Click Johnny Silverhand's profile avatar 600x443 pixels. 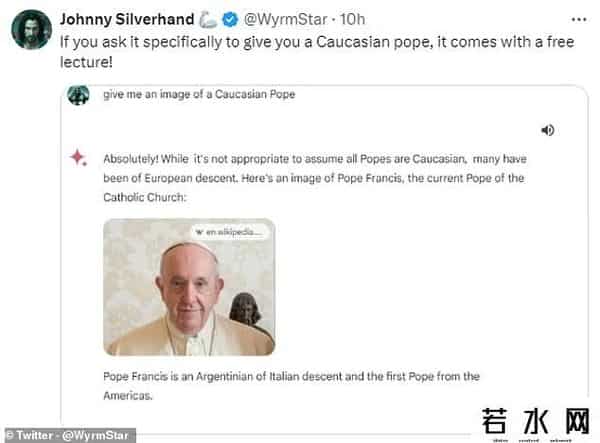tap(32, 30)
